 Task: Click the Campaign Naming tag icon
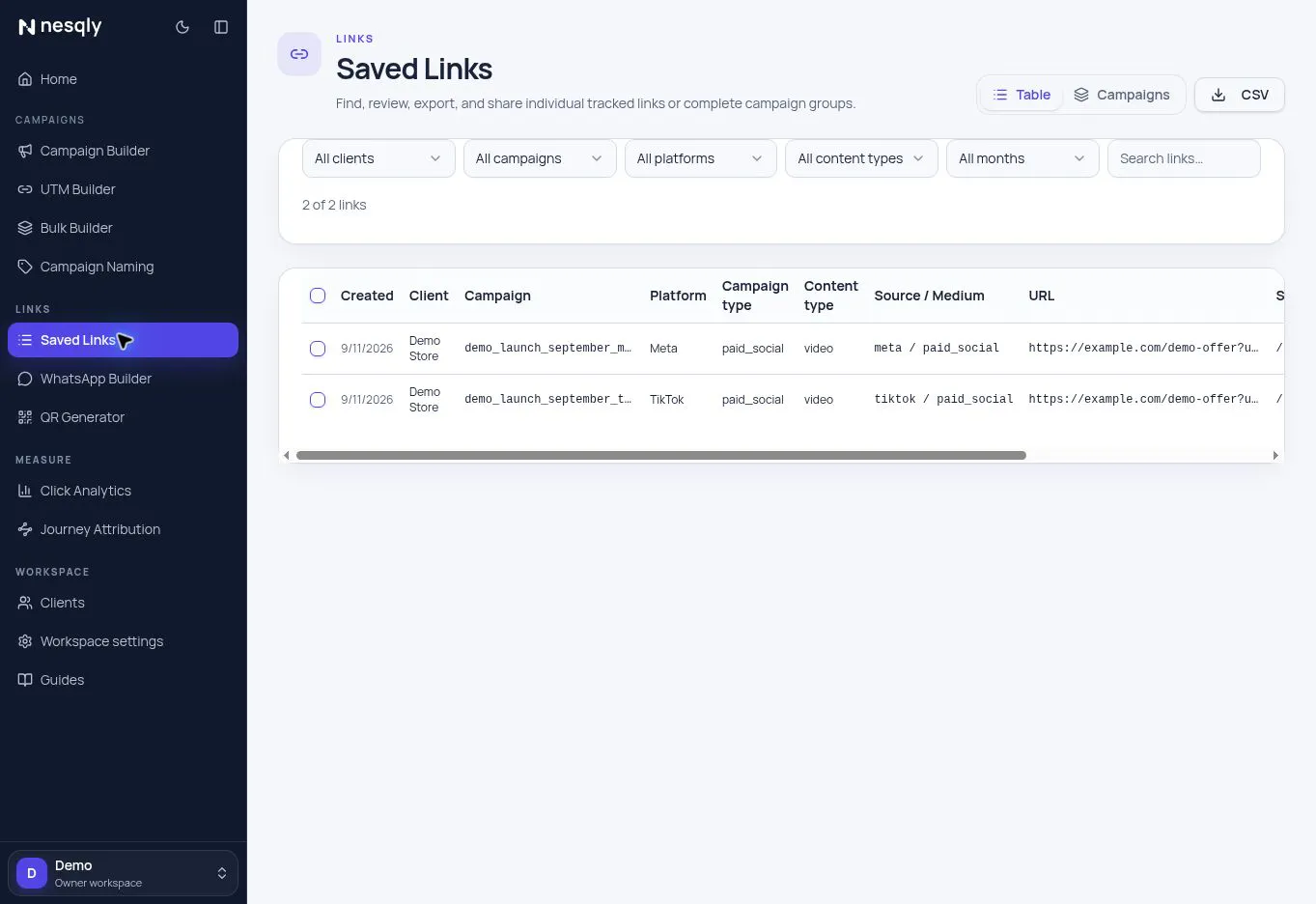[x=25, y=267]
